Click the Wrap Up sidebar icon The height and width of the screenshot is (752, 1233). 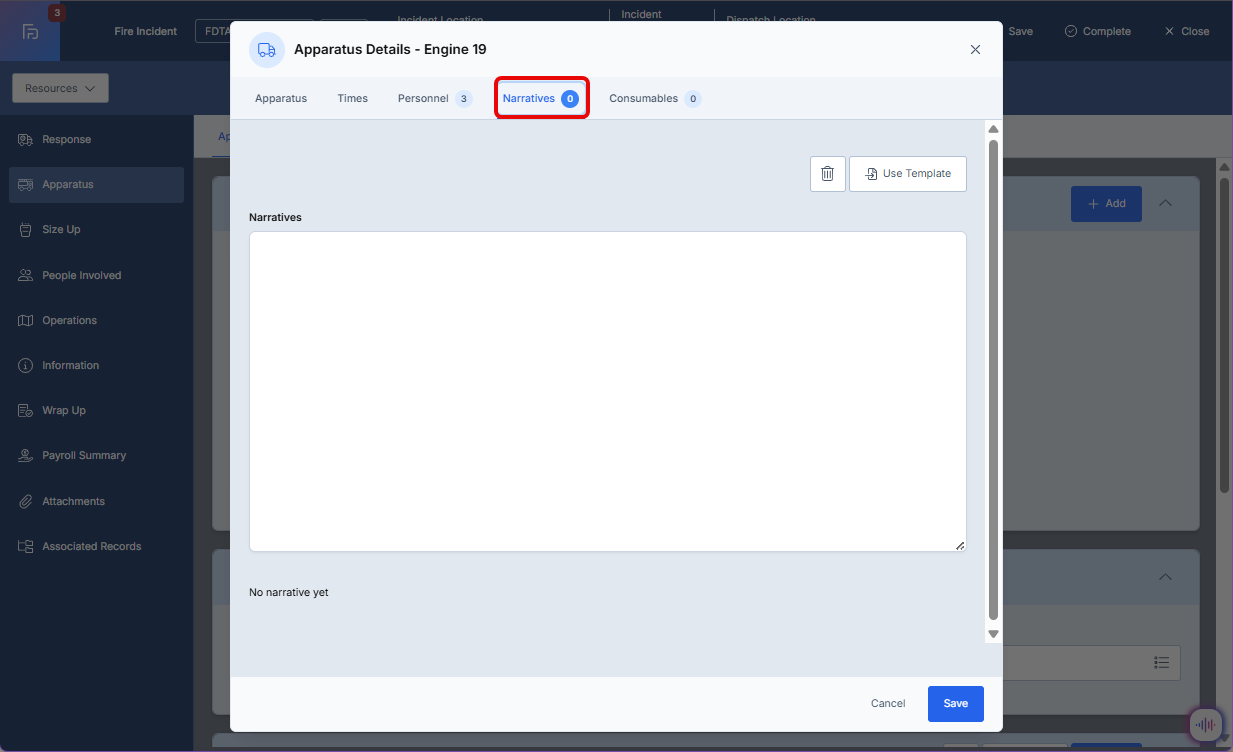click(x=26, y=411)
